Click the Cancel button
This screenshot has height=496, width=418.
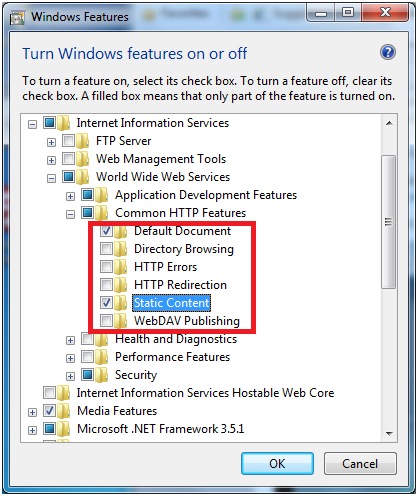pos(360,463)
